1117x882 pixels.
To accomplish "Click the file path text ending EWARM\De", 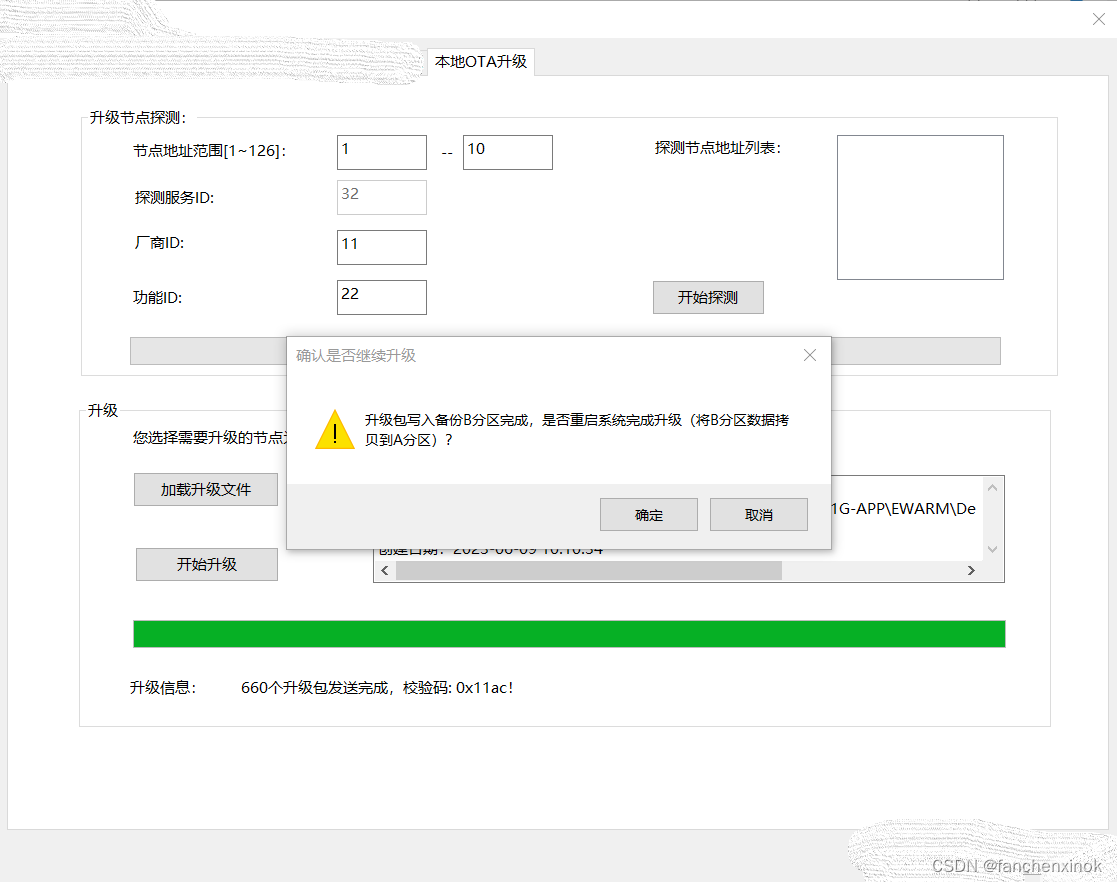I will pyautogui.click(x=903, y=509).
